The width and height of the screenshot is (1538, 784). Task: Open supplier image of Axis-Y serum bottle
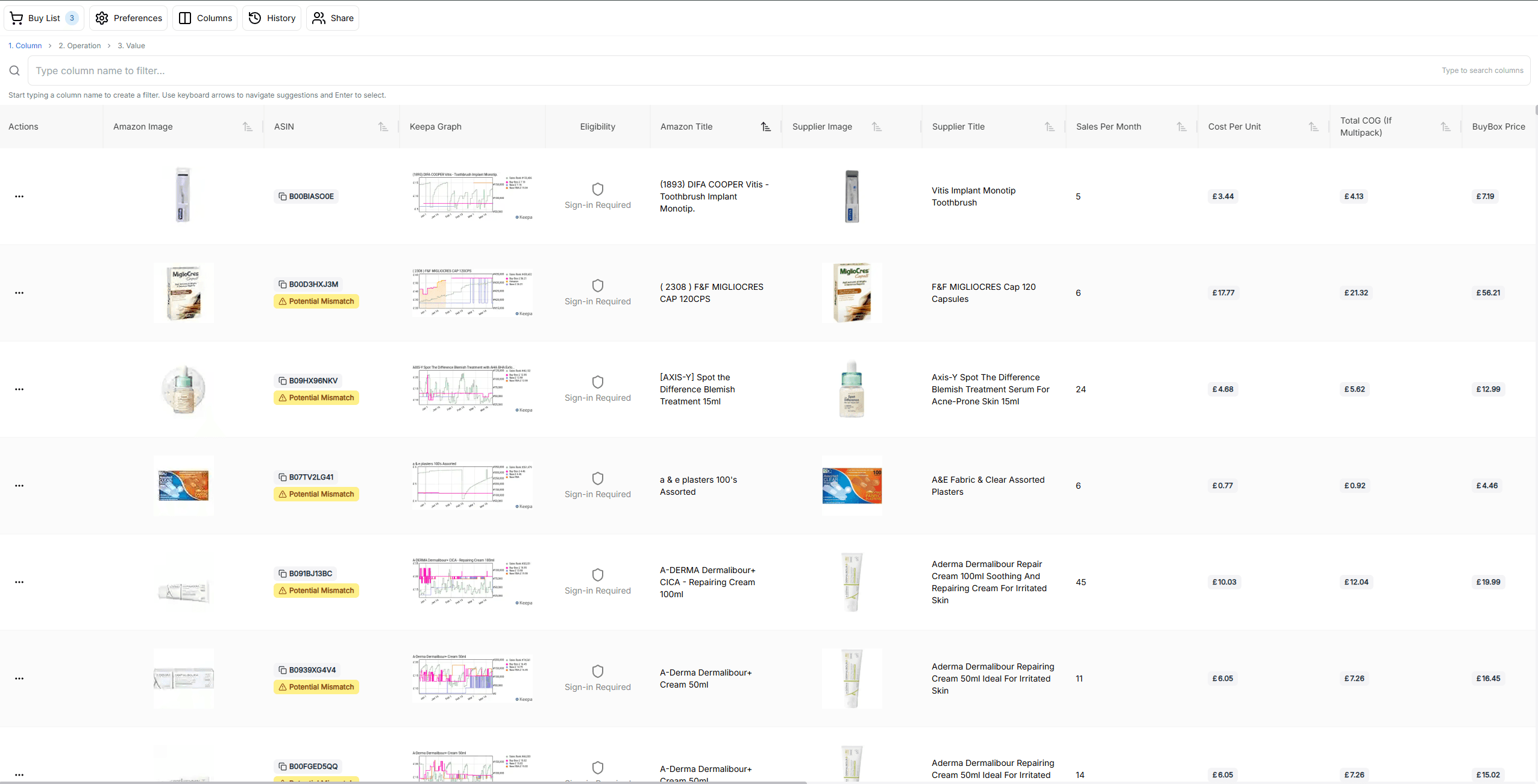tap(852, 389)
